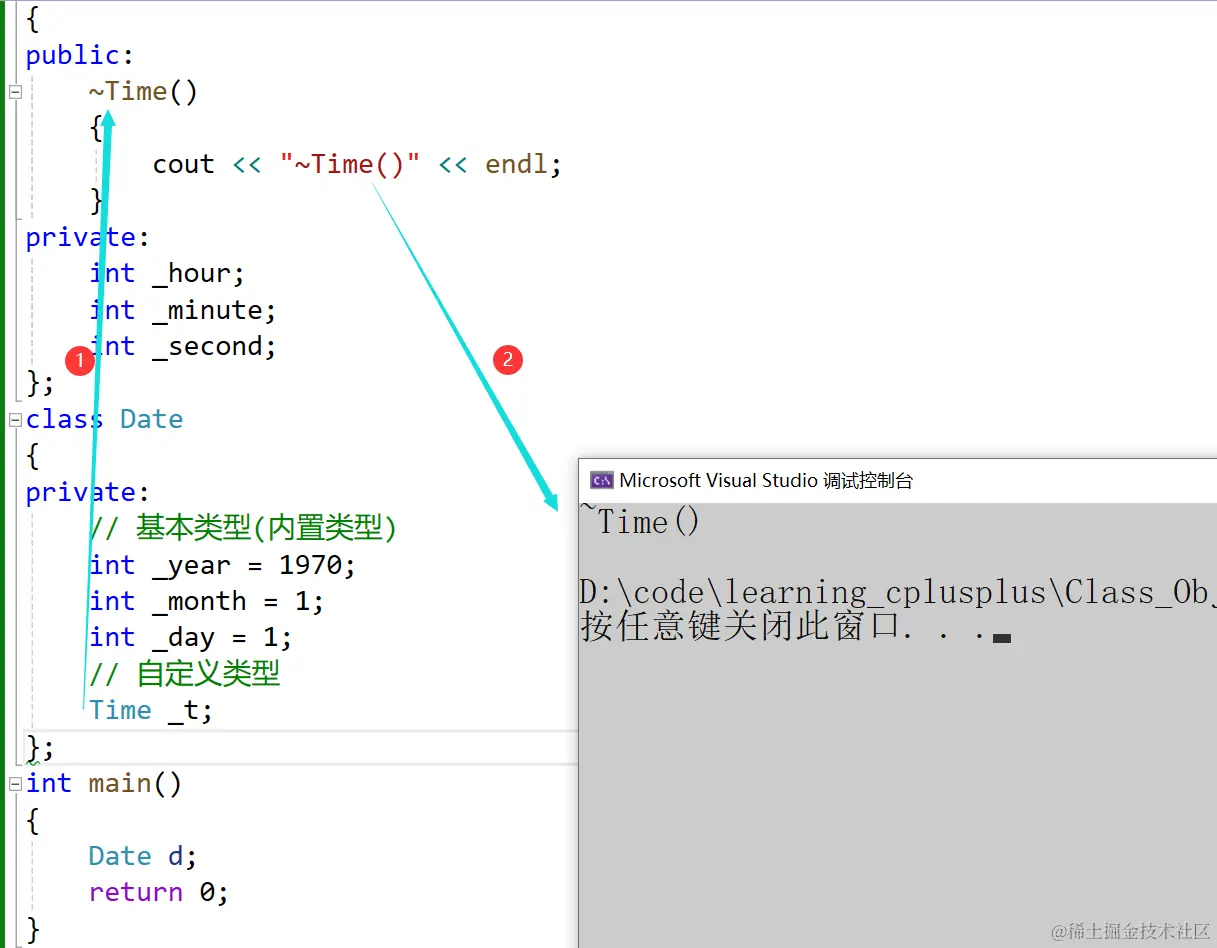1217x948 pixels.
Task: Click the ~Time() output in console window
Action: [640, 522]
